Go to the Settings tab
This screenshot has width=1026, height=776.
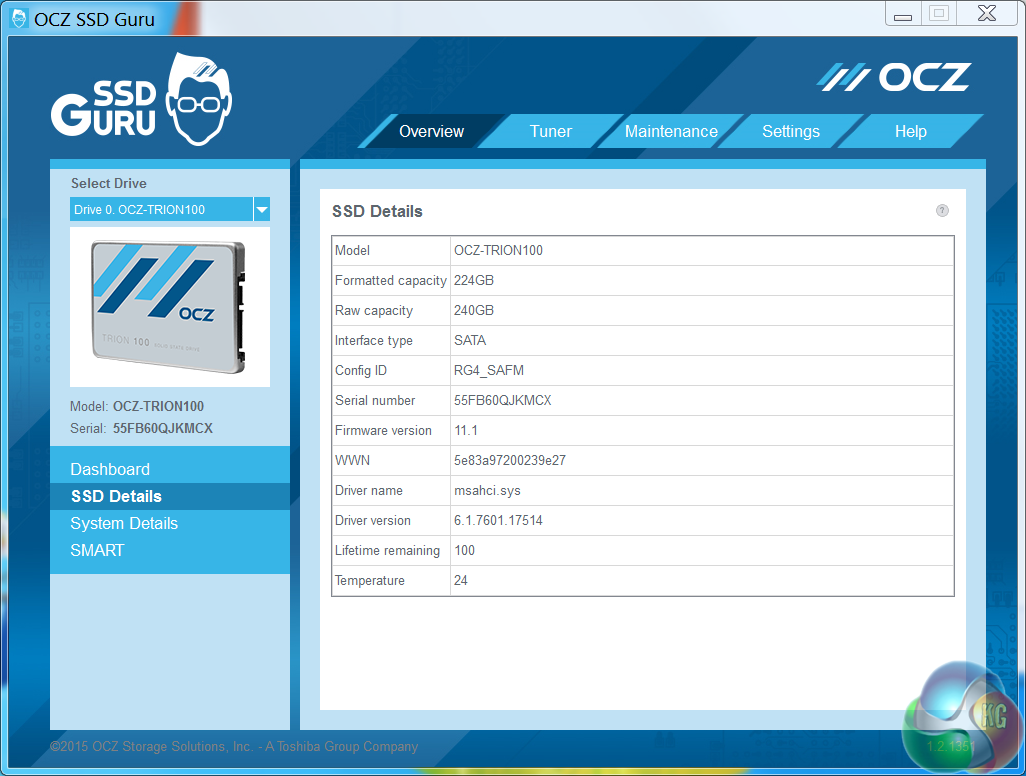(x=790, y=132)
